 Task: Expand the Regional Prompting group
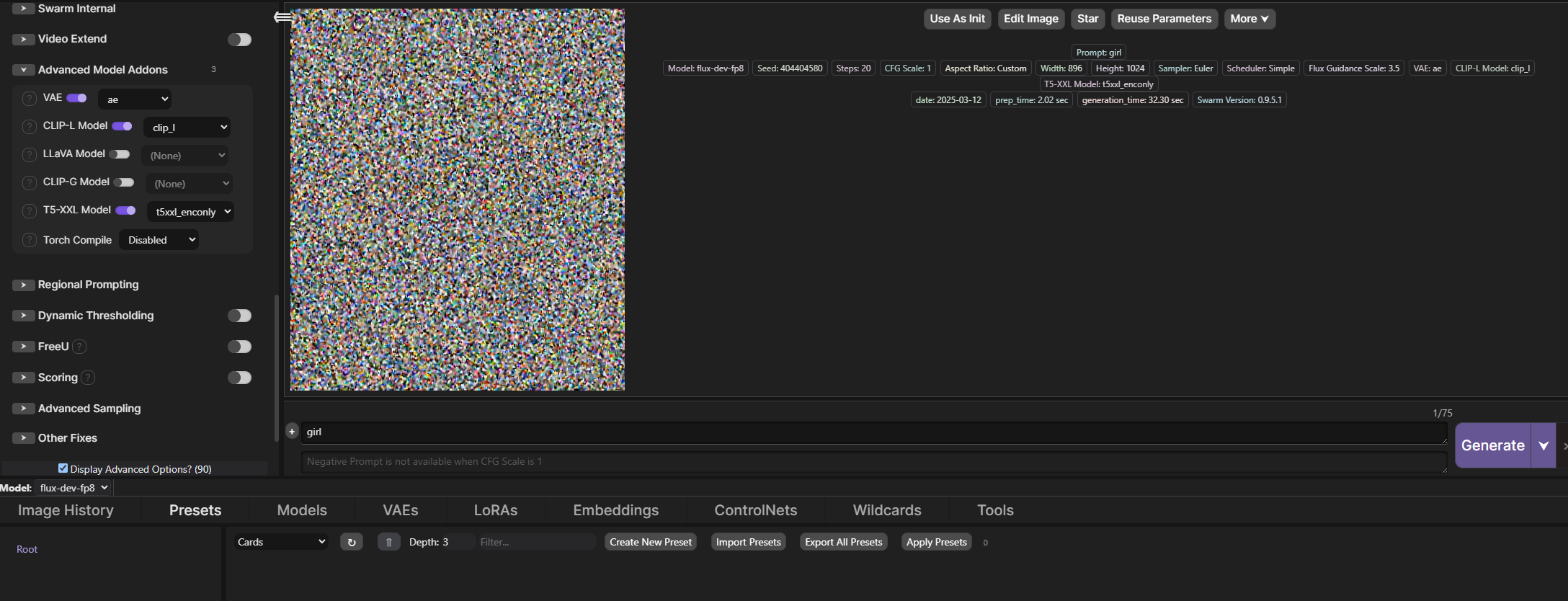tap(24, 285)
